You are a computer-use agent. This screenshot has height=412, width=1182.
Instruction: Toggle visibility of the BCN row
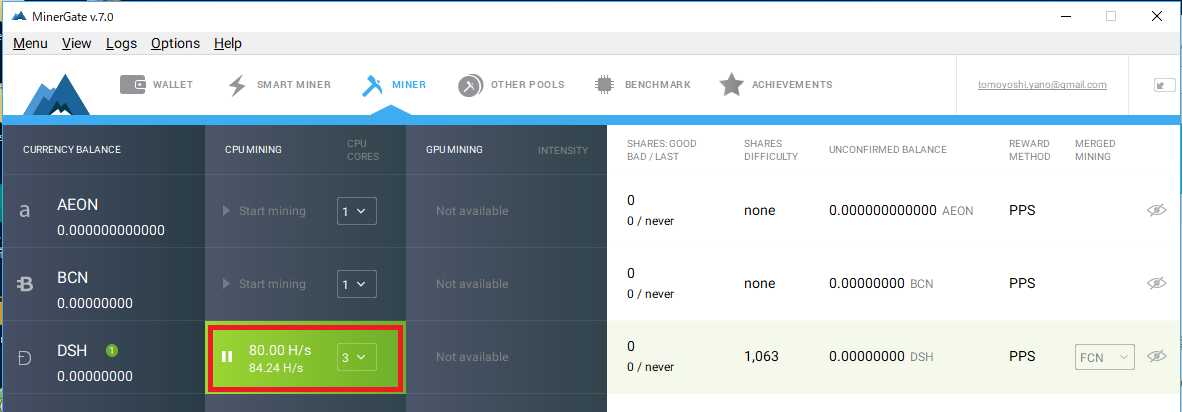click(x=1156, y=283)
